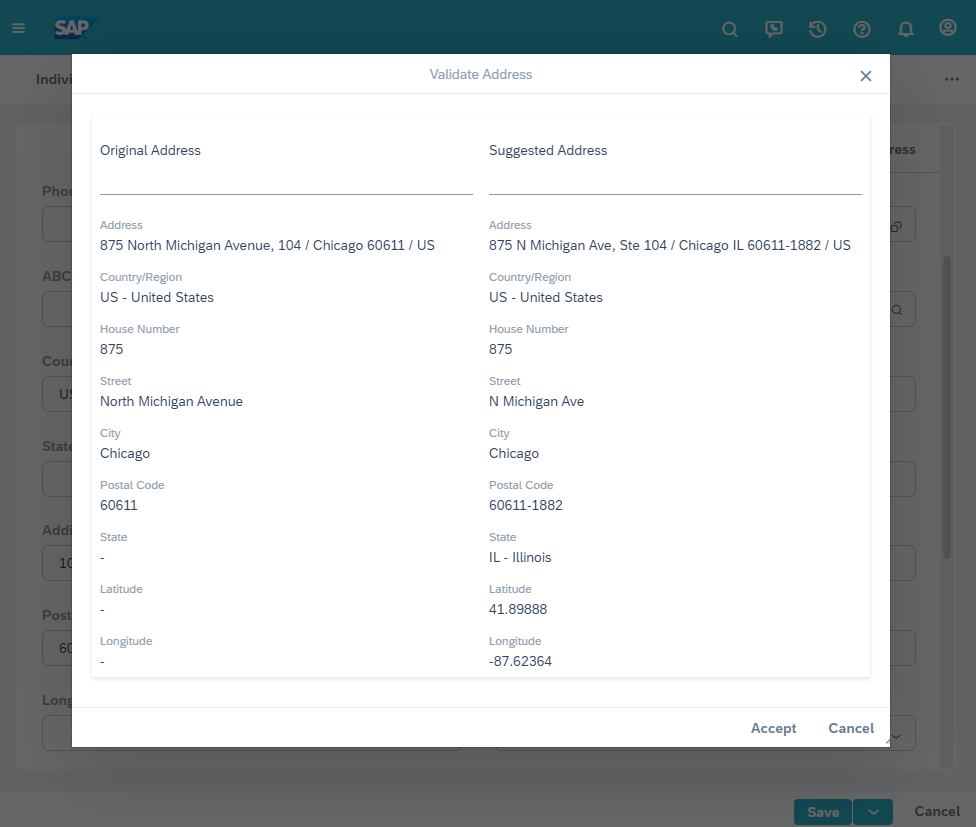Open the three-dot more options menu
This screenshot has width=976, height=827.
[x=951, y=79]
